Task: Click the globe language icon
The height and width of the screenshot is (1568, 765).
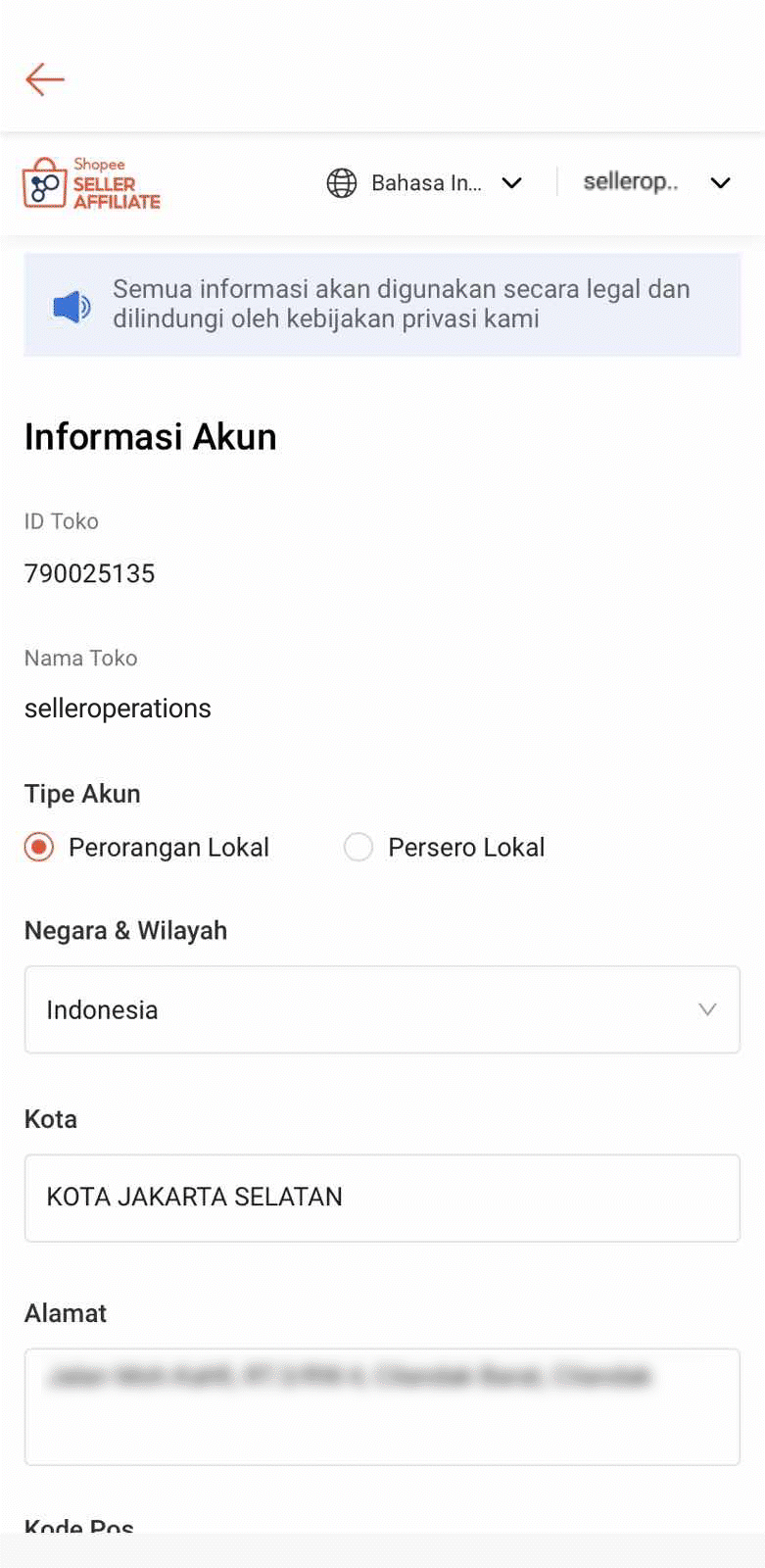Action: pyautogui.click(x=341, y=183)
